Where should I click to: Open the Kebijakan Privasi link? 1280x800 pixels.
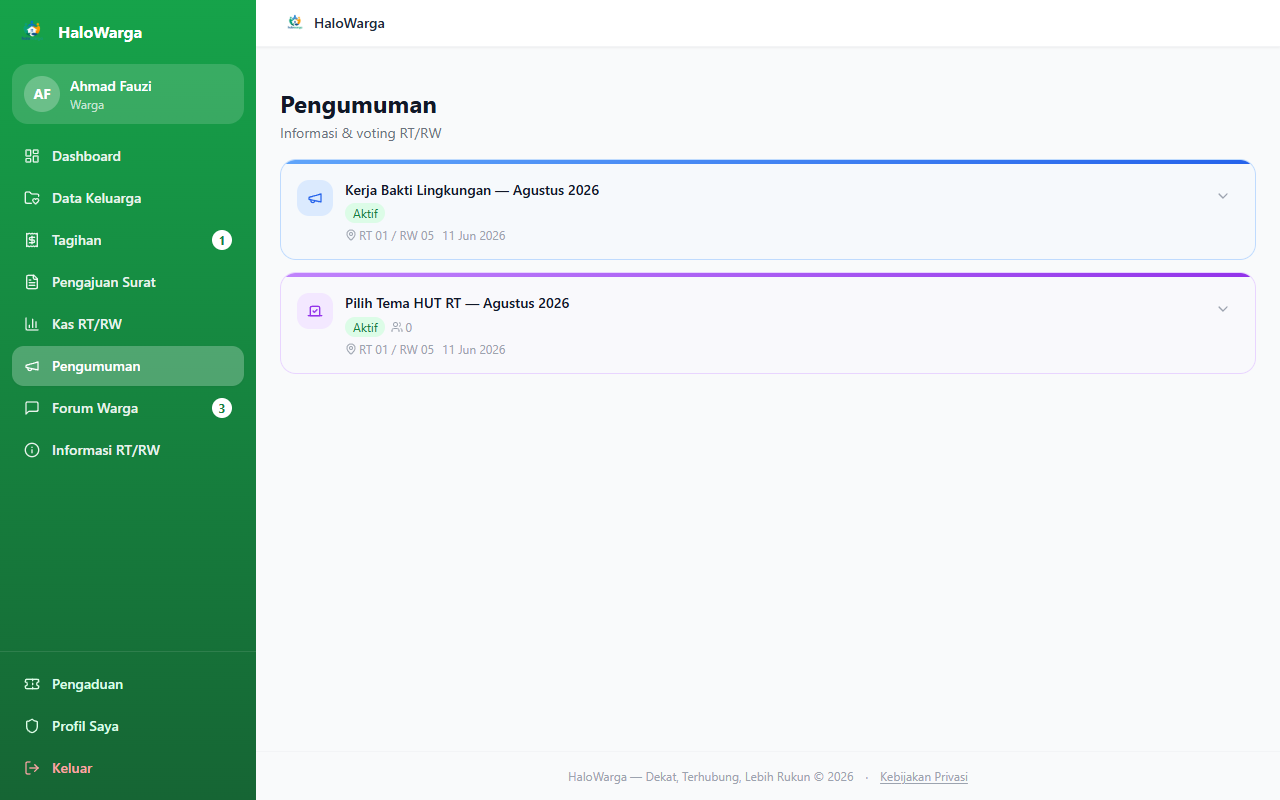pos(924,777)
